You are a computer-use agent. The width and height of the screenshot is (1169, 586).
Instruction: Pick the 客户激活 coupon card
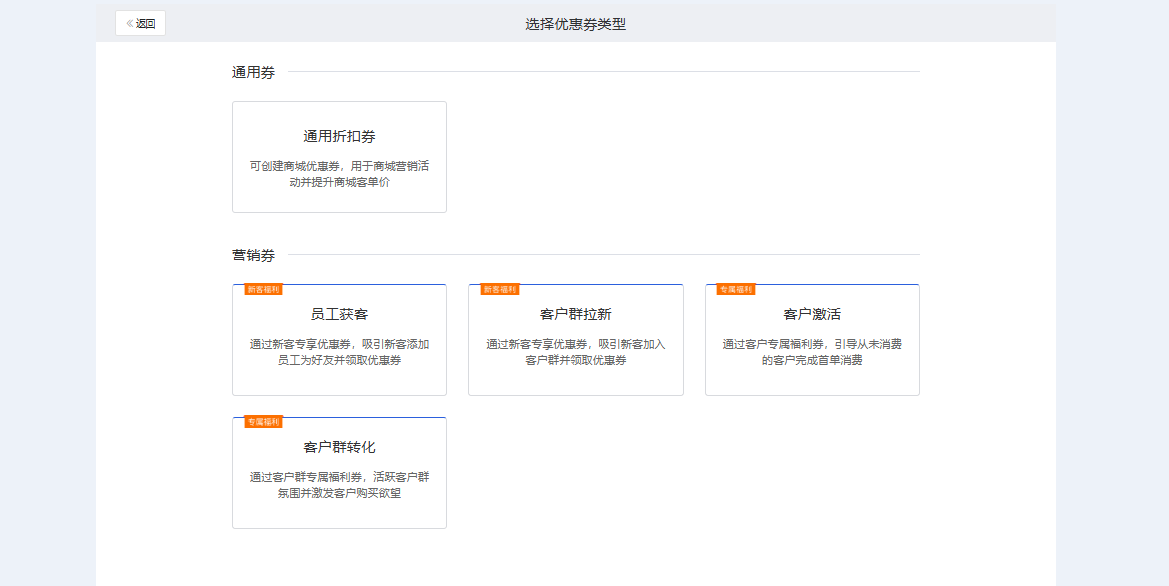[812, 340]
